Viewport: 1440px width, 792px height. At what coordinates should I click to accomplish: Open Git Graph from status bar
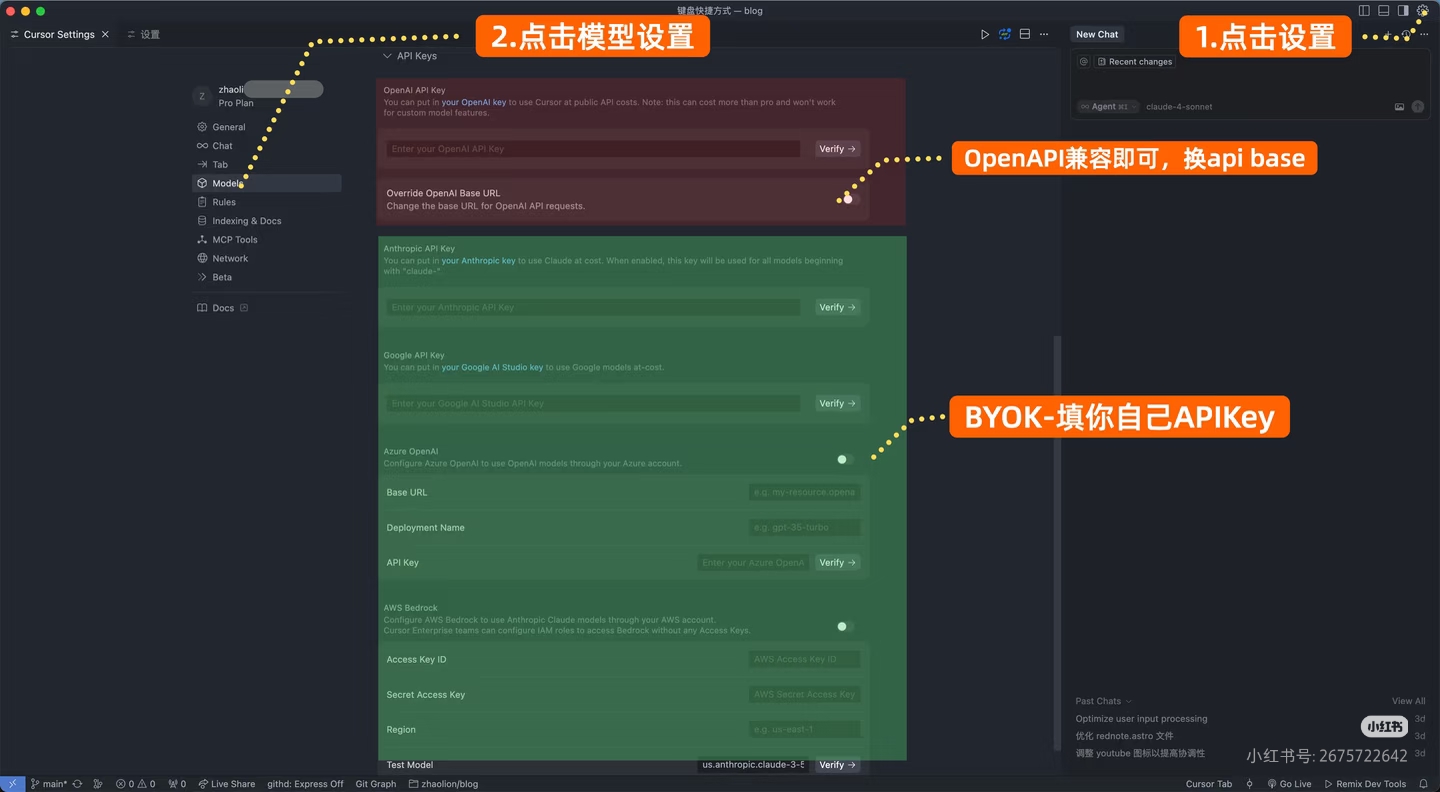click(376, 784)
